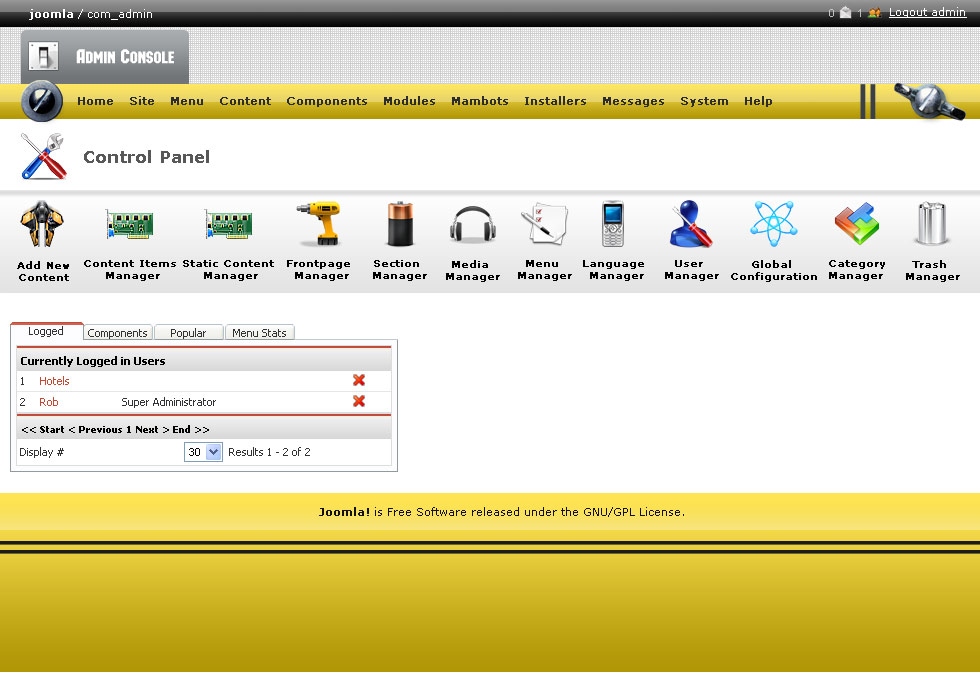
Task: Click the Admin Console switch icon
Action: [43, 56]
